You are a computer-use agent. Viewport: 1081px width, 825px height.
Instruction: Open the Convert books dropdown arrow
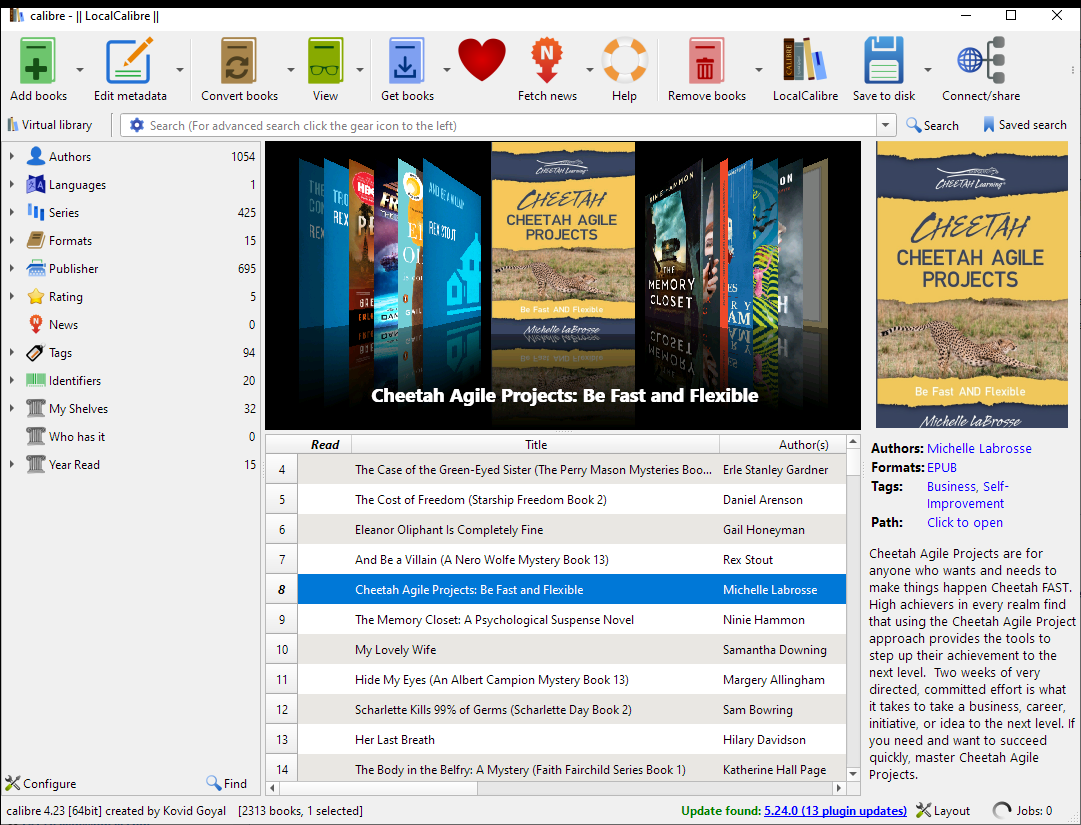point(290,70)
